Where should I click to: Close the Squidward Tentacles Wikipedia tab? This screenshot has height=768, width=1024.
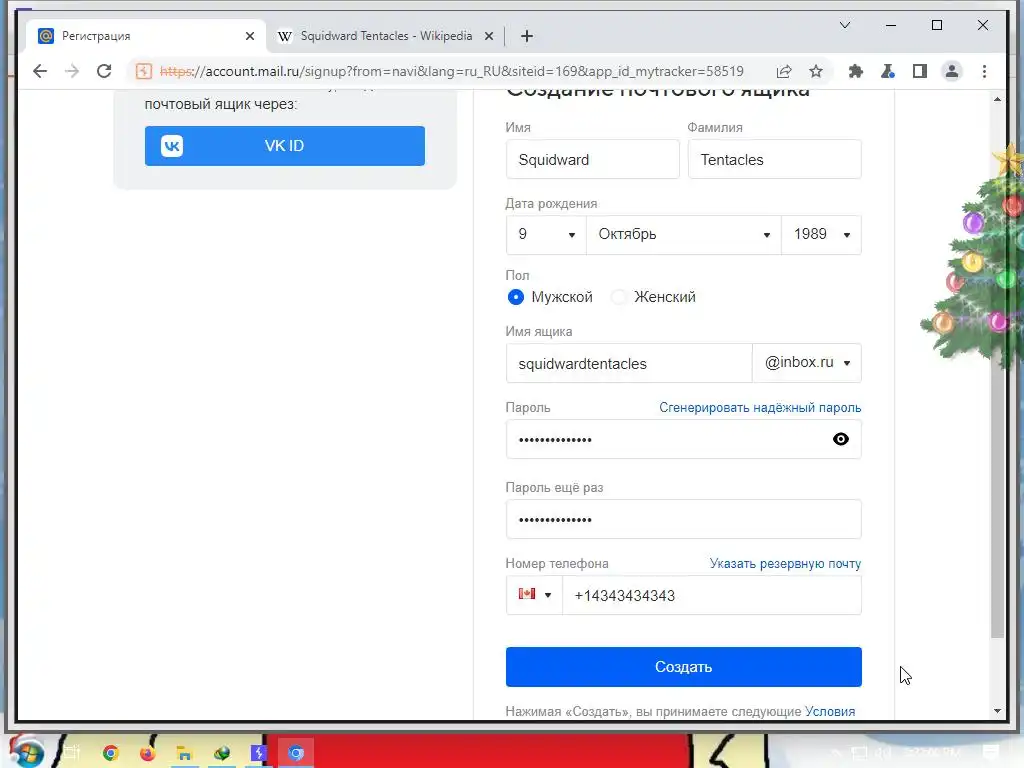488,36
